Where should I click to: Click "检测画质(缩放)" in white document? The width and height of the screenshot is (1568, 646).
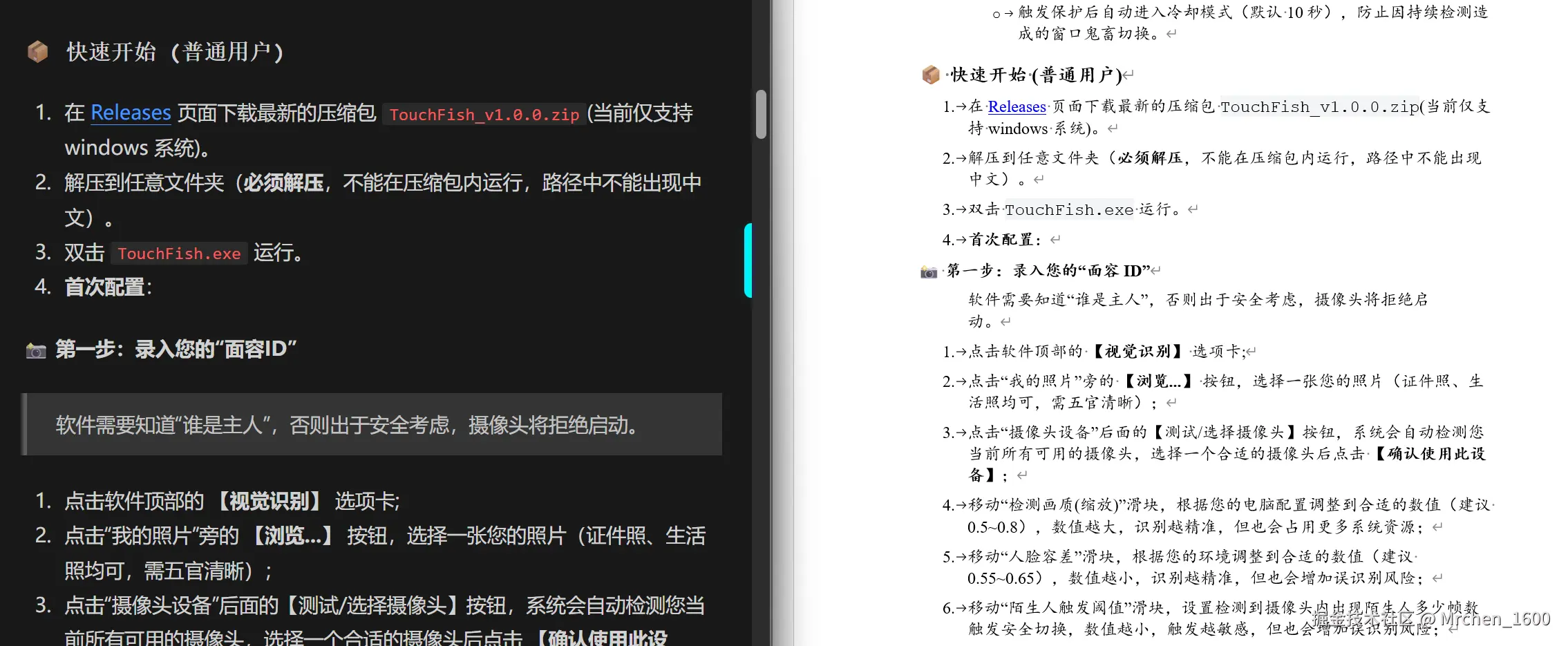click(x=1066, y=505)
